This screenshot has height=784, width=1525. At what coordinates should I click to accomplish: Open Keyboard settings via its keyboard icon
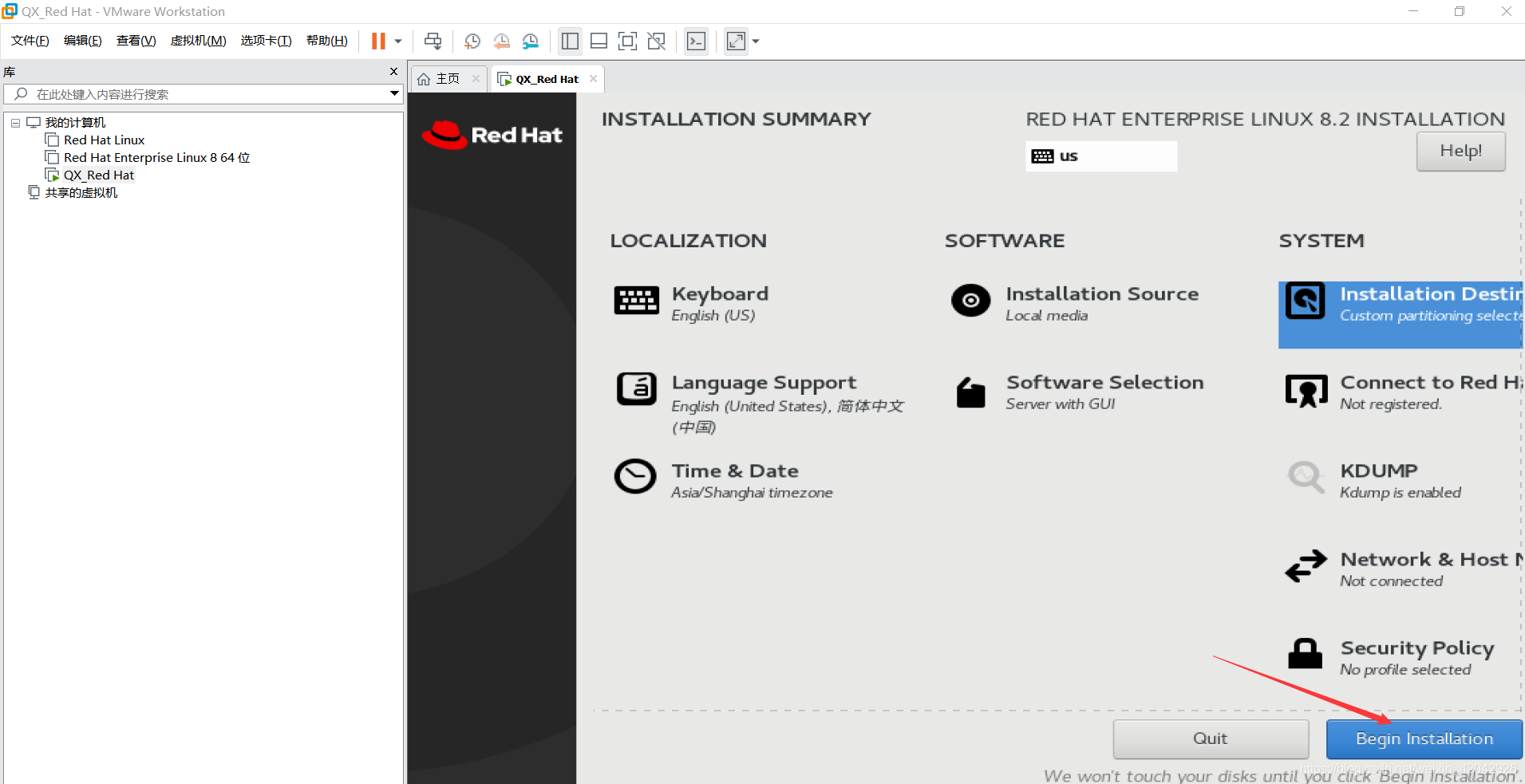click(x=636, y=301)
